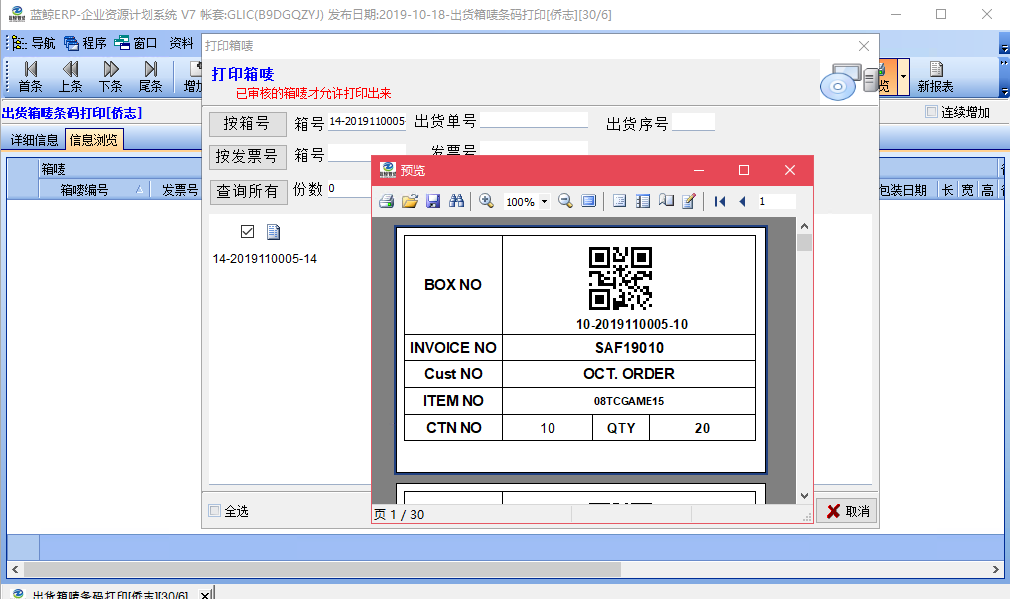1010x599 pixels.
Task: Open the zoom percentage dropdown in preview
Action: (544, 202)
